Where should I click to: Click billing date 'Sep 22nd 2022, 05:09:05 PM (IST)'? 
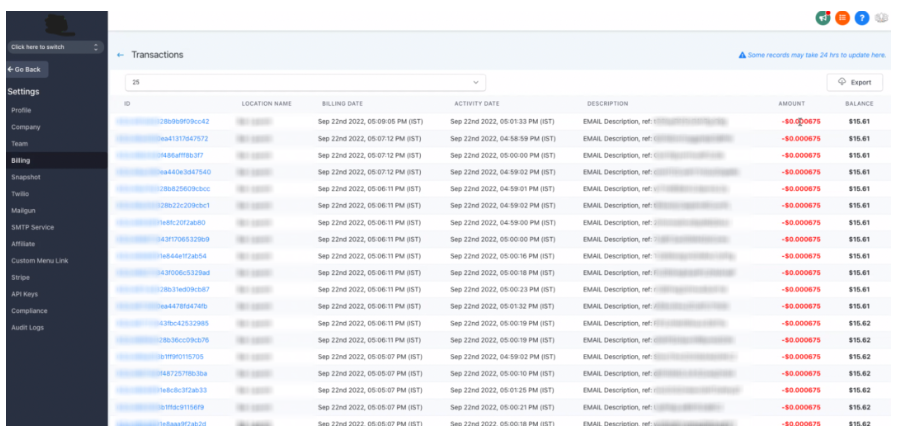(370, 122)
